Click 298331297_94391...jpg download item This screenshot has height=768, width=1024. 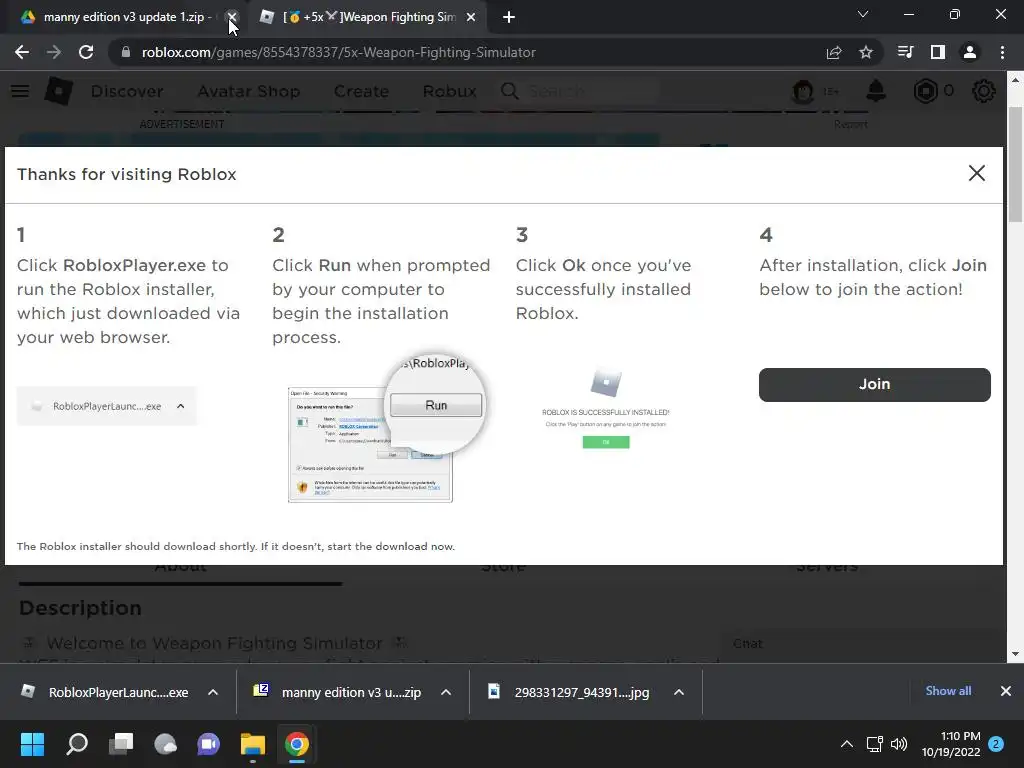(x=569, y=692)
